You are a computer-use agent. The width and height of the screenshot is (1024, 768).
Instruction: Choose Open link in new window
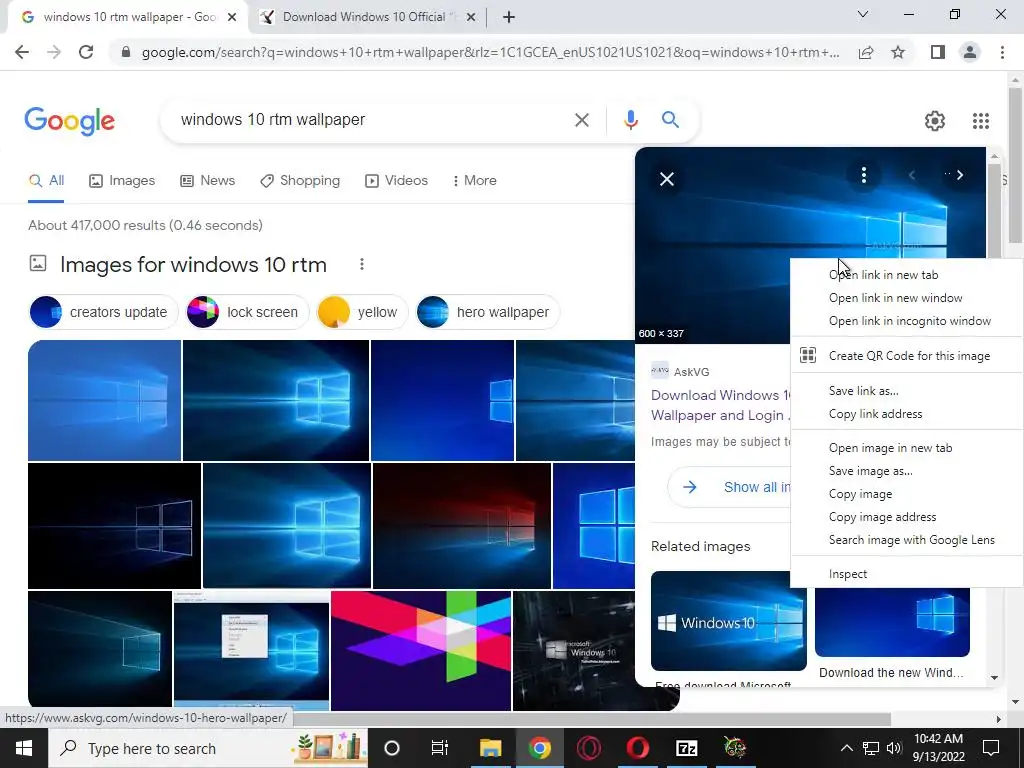click(x=906, y=298)
